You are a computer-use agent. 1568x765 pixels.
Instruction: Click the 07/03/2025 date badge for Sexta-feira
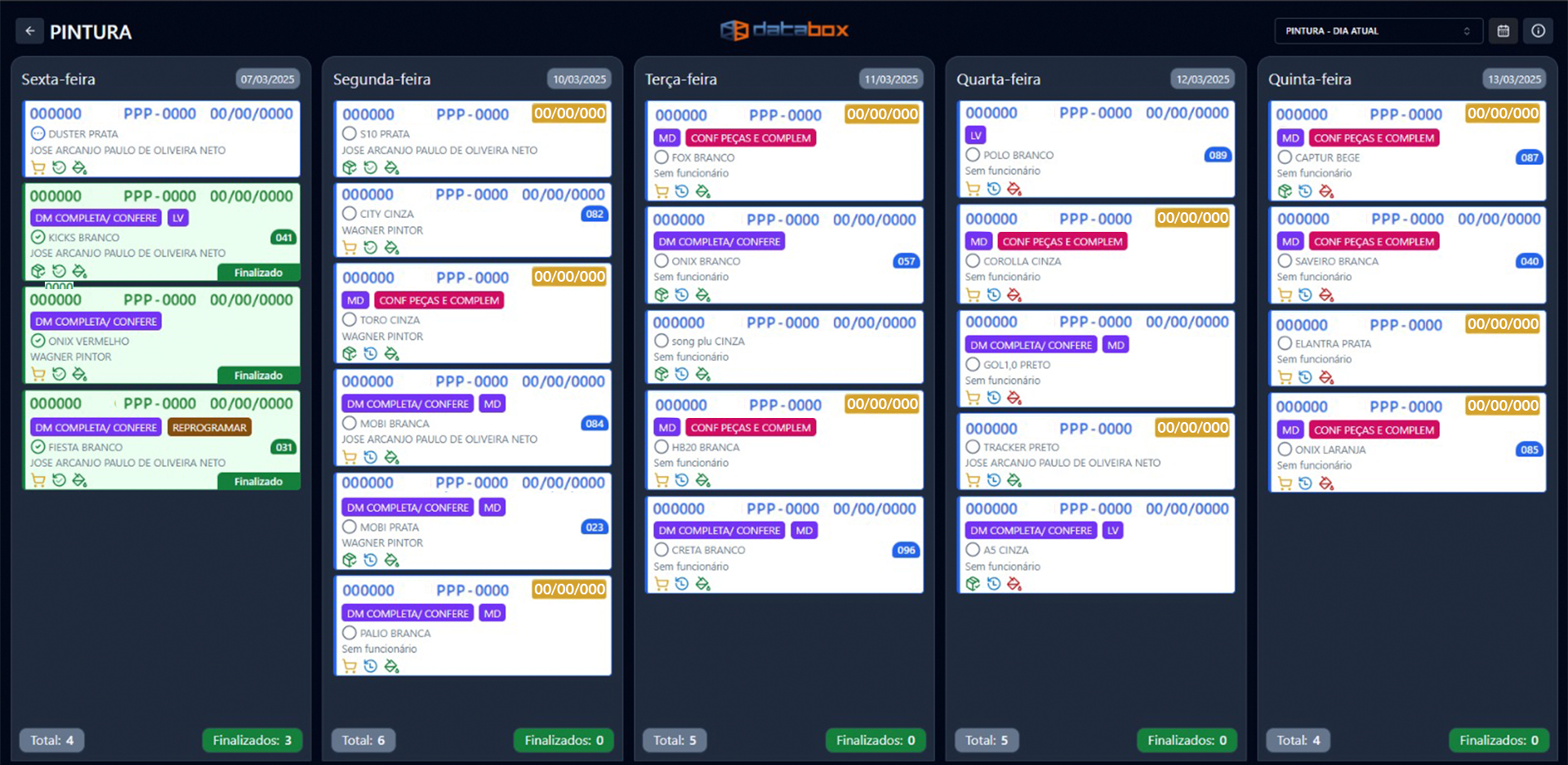[x=267, y=79]
